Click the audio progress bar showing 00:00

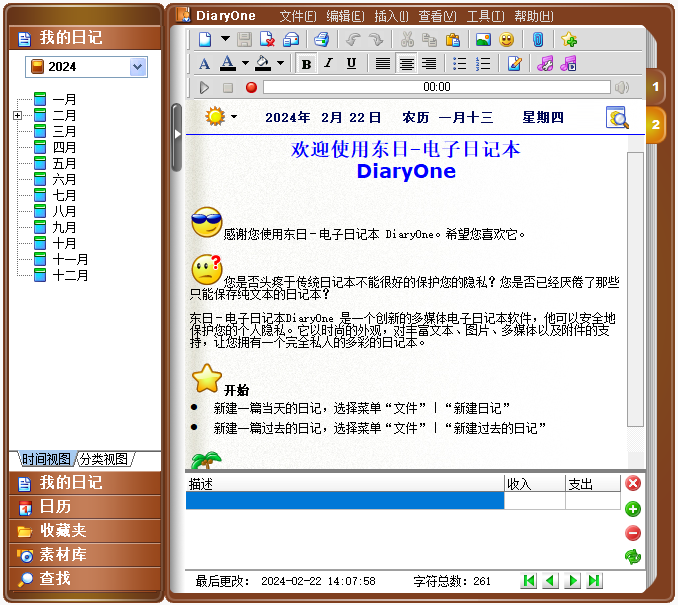[437, 87]
